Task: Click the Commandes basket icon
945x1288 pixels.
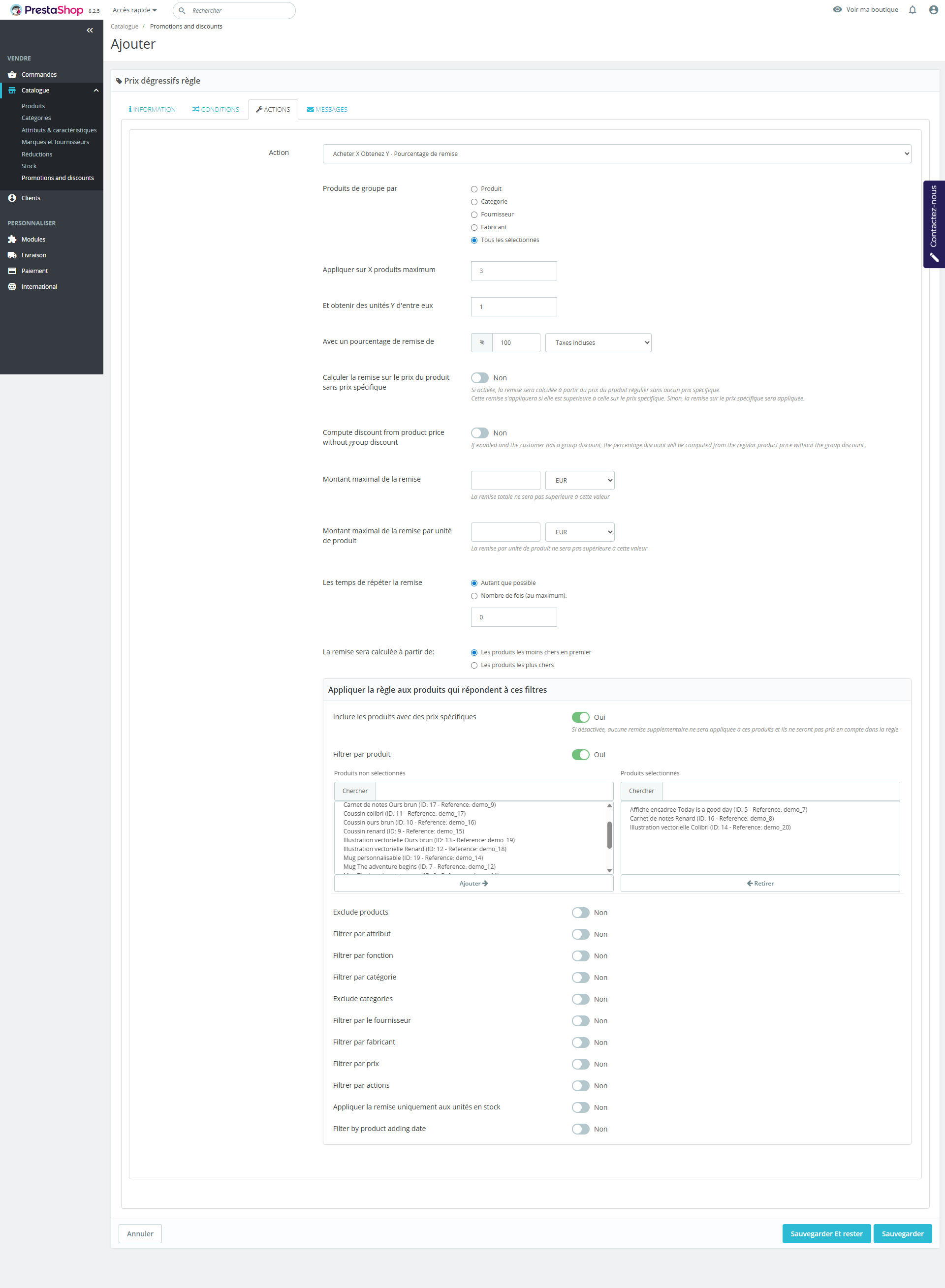Action: tap(12, 74)
